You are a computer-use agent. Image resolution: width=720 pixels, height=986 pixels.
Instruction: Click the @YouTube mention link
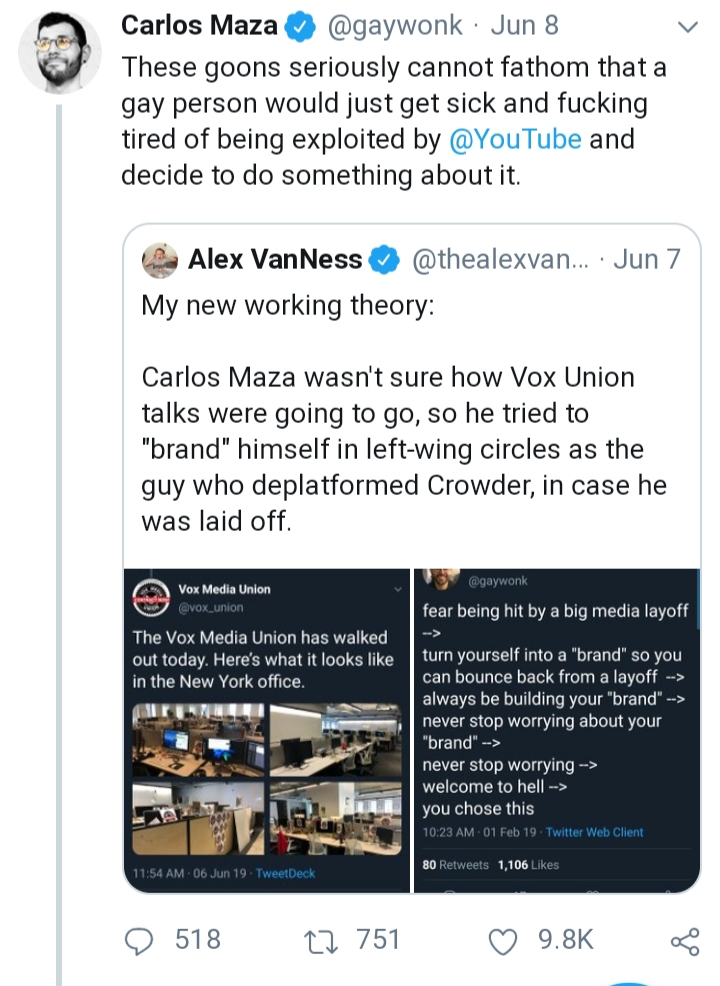(515, 139)
